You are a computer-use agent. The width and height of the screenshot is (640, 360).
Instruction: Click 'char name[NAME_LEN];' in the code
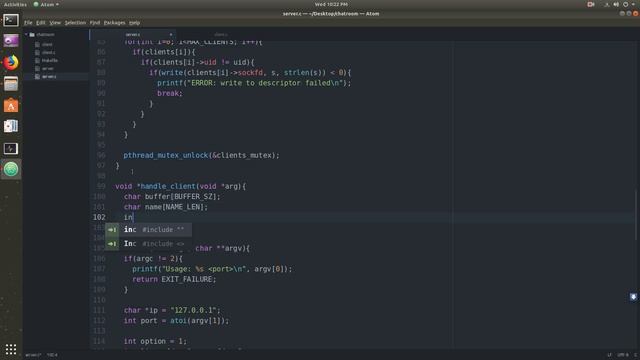[166, 207]
